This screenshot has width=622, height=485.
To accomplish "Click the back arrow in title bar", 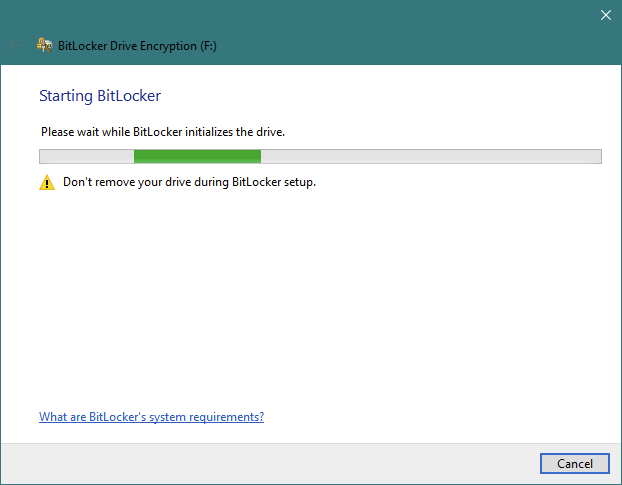I will (15, 45).
